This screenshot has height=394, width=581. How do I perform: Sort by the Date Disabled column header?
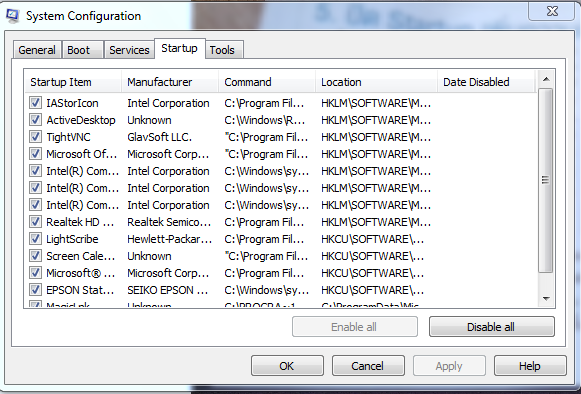[486, 82]
